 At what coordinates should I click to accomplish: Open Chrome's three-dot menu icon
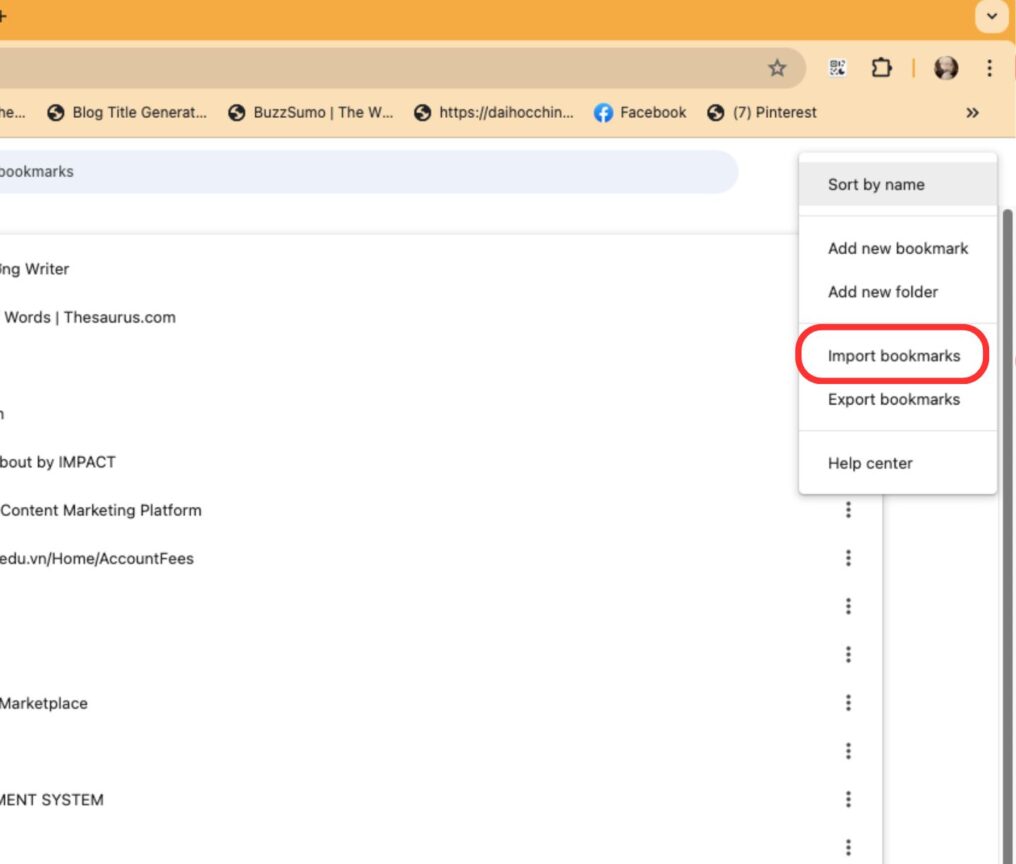point(989,69)
